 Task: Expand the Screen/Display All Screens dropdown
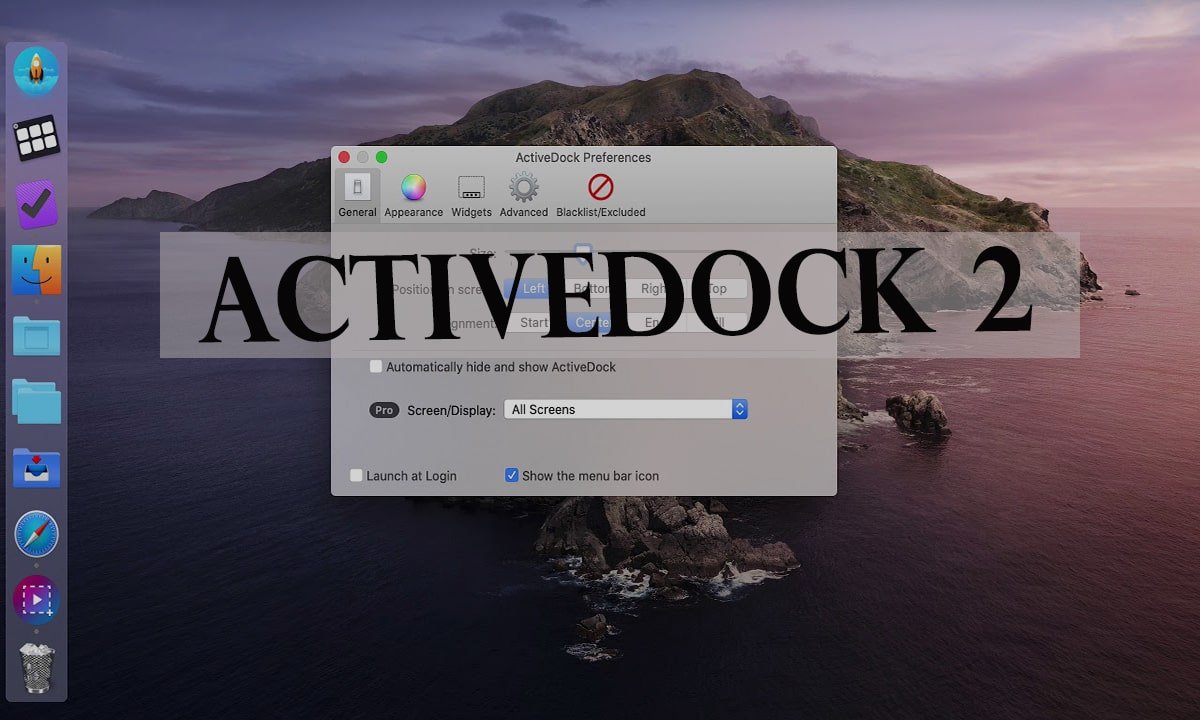[x=626, y=409]
